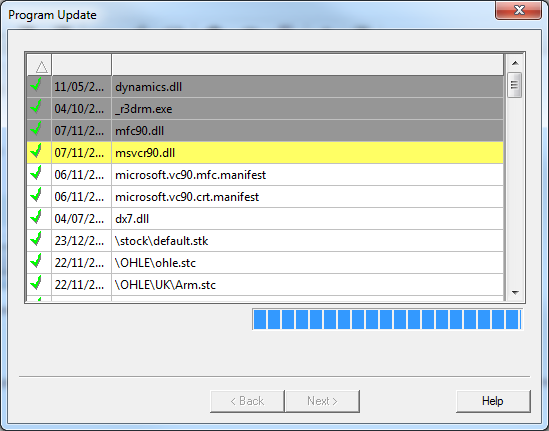Click the scrollbar down arrow
549x431 pixels.
click(x=515, y=292)
